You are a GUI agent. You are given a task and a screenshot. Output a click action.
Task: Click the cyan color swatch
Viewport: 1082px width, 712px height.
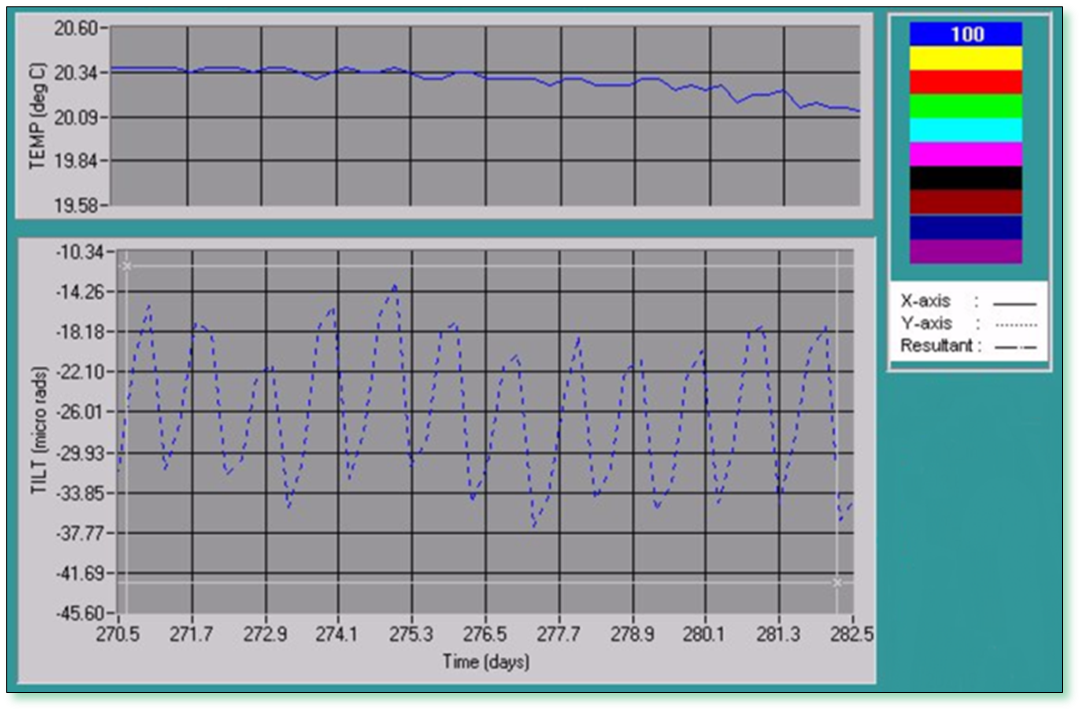pyautogui.click(x=965, y=130)
